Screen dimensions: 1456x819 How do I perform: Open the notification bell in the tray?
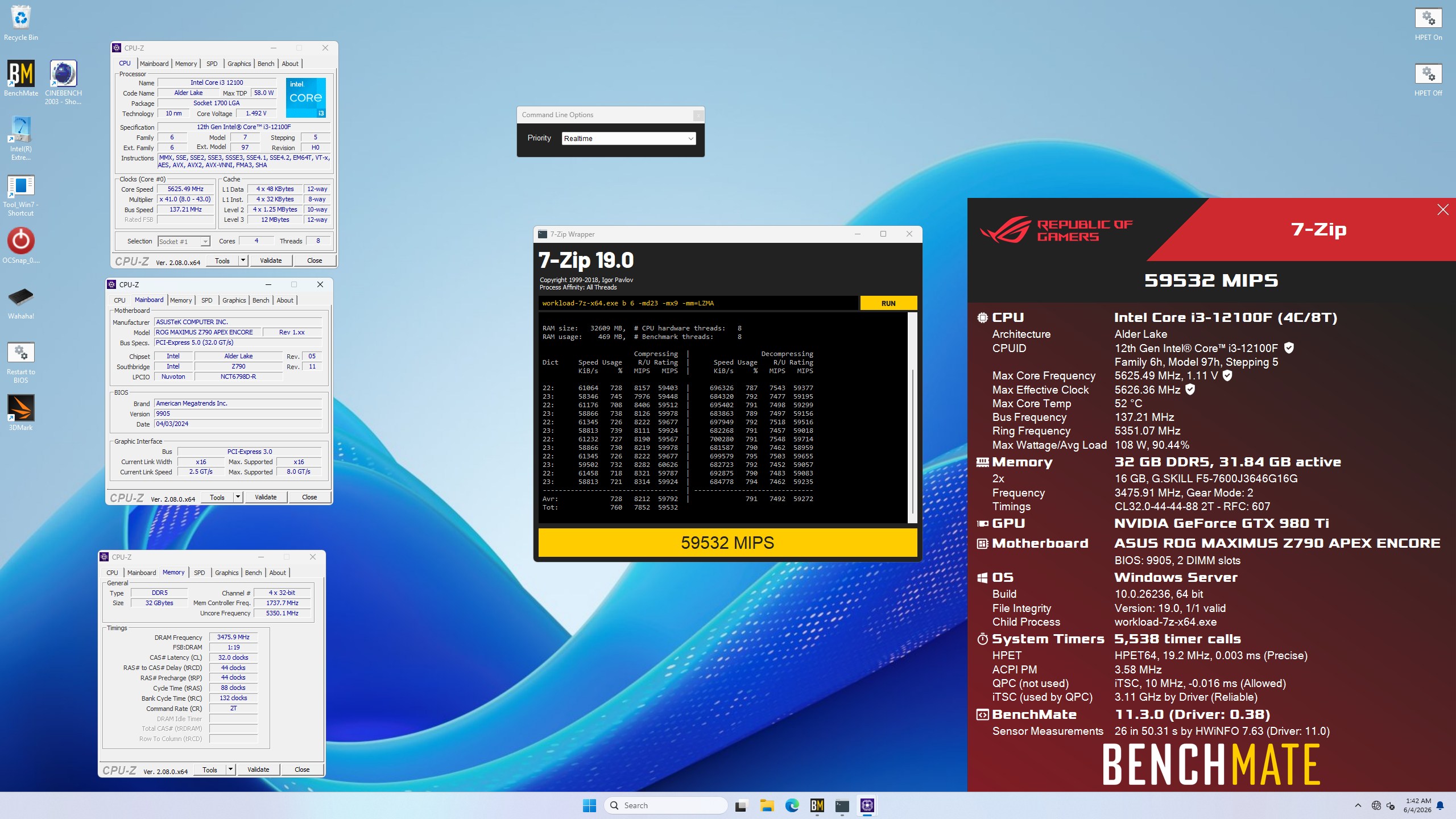pos(1440,805)
